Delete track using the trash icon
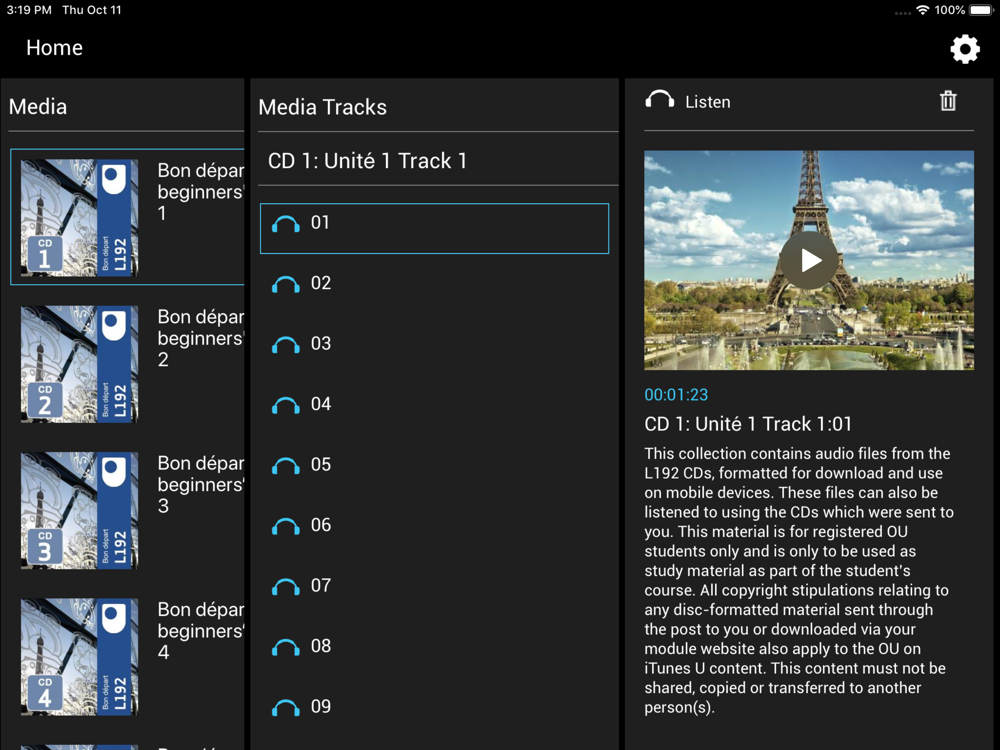 pyautogui.click(x=948, y=101)
